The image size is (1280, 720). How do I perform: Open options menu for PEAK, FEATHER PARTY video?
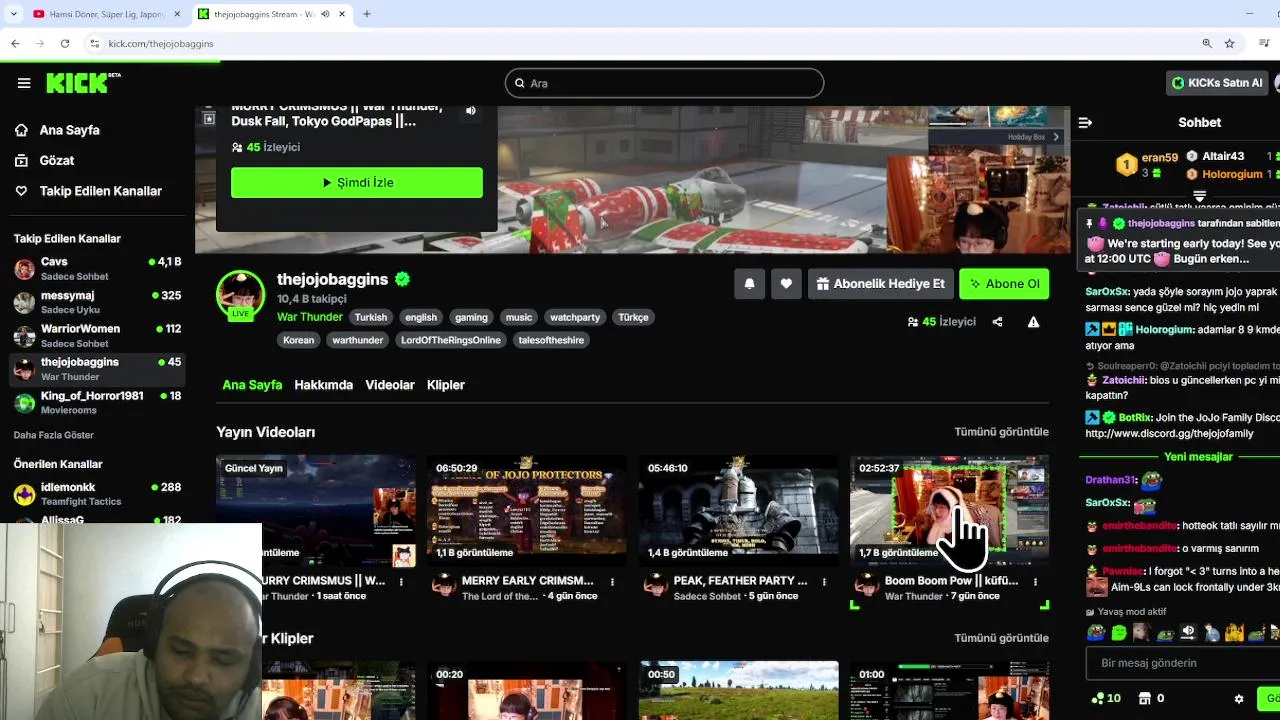coord(824,581)
